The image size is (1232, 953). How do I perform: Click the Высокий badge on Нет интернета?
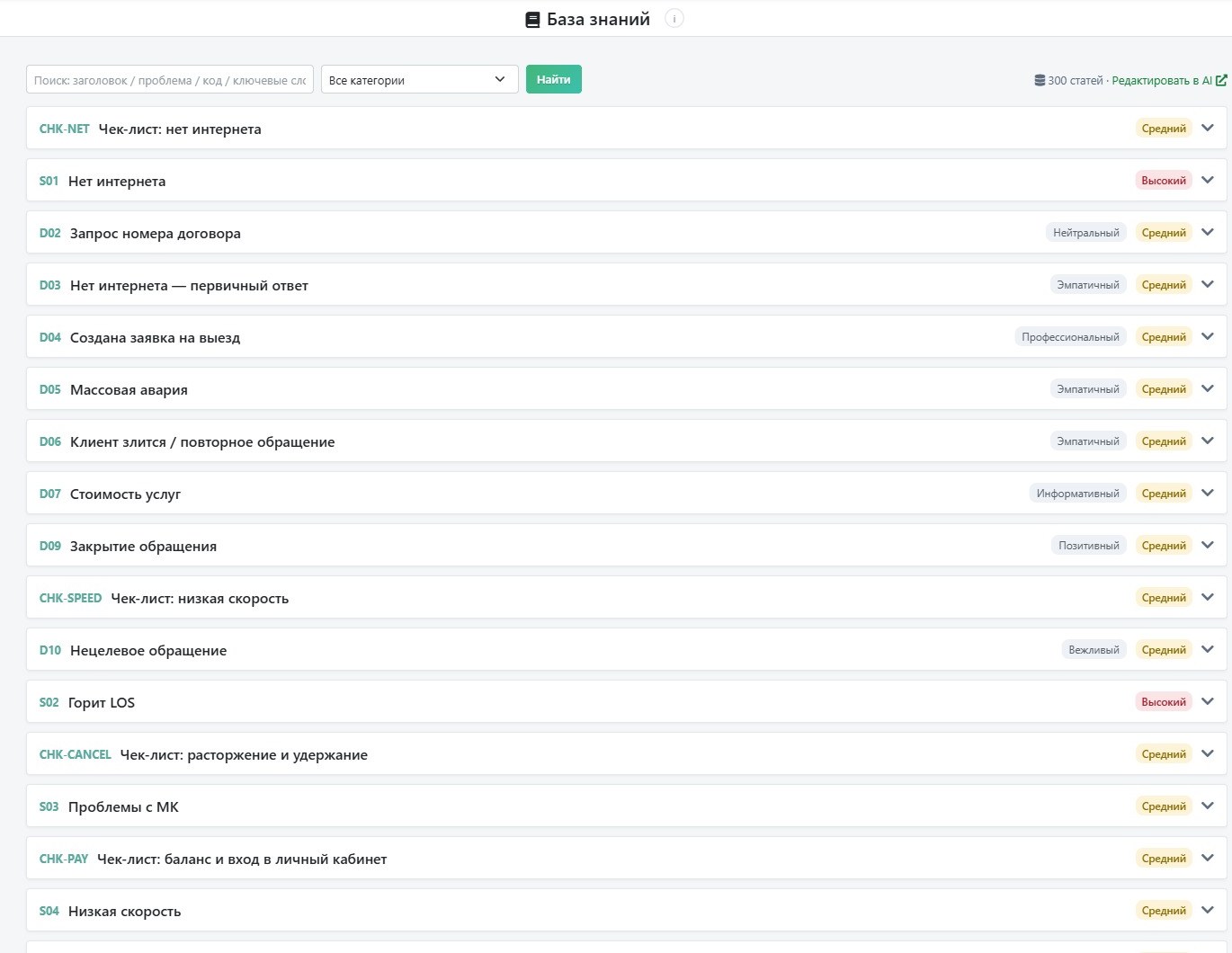[x=1164, y=181]
